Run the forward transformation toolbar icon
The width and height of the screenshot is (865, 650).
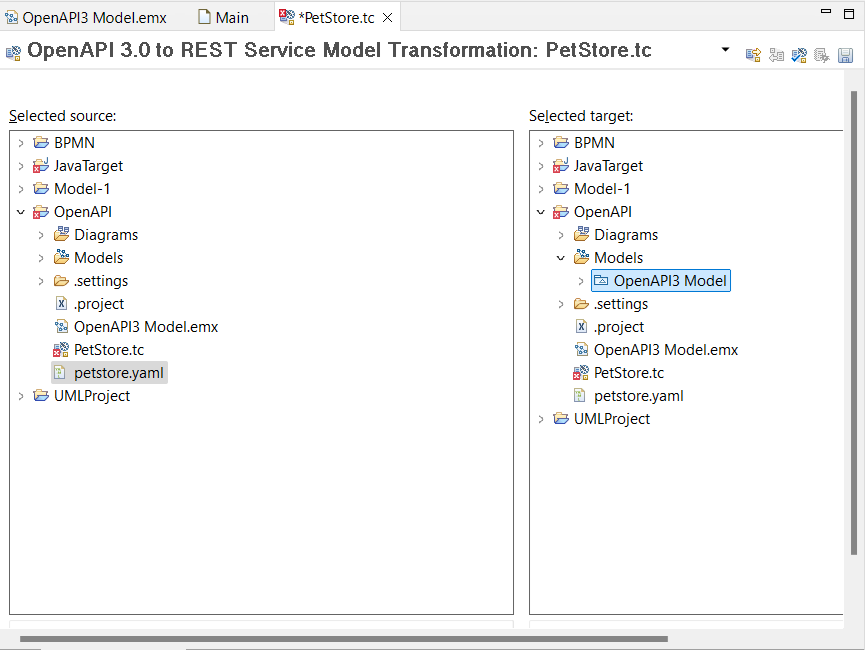tap(753, 55)
